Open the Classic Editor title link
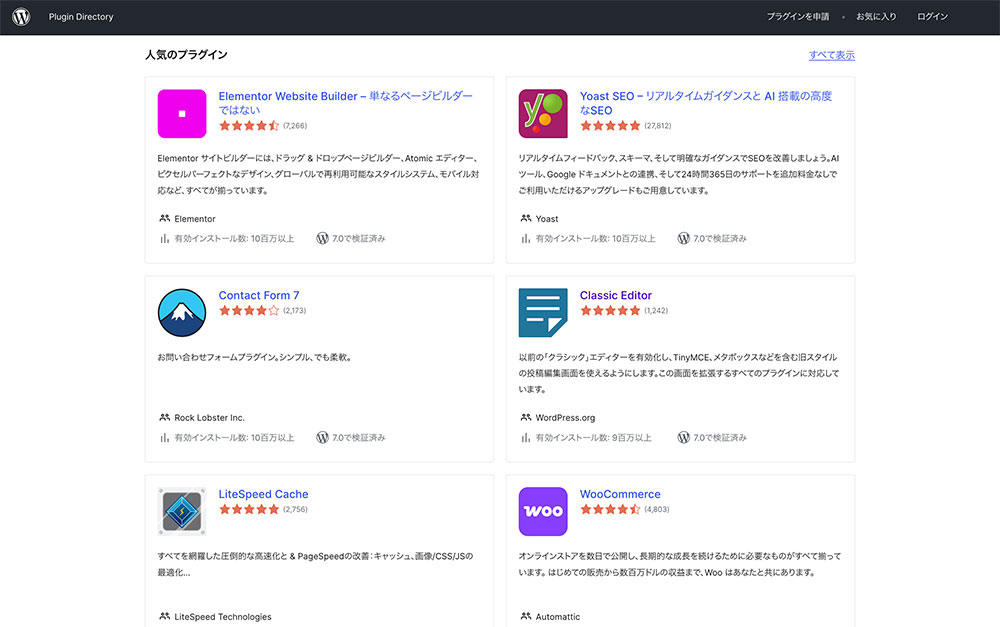Viewport: 1000px width, 627px height. pos(615,295)
